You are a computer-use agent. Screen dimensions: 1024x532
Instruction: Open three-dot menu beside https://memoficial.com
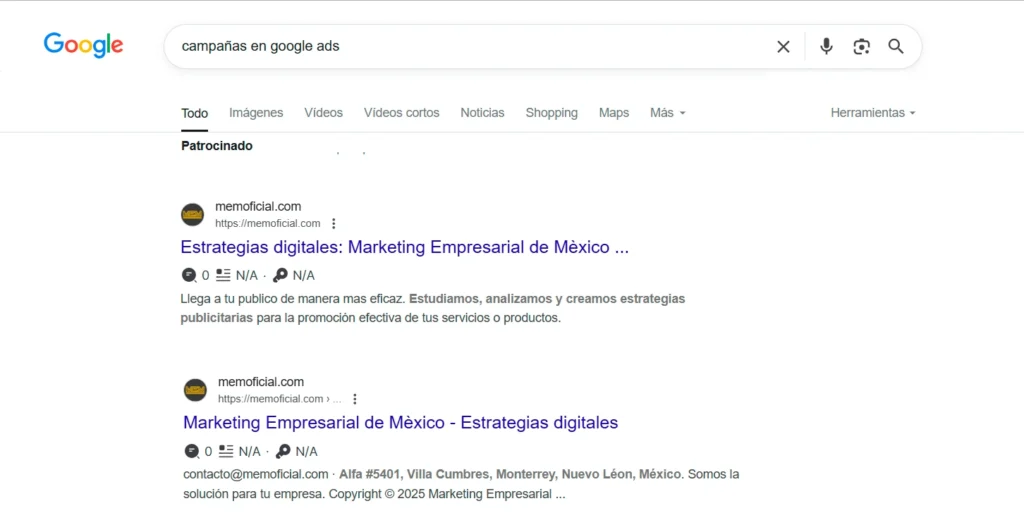coord(334,223)
